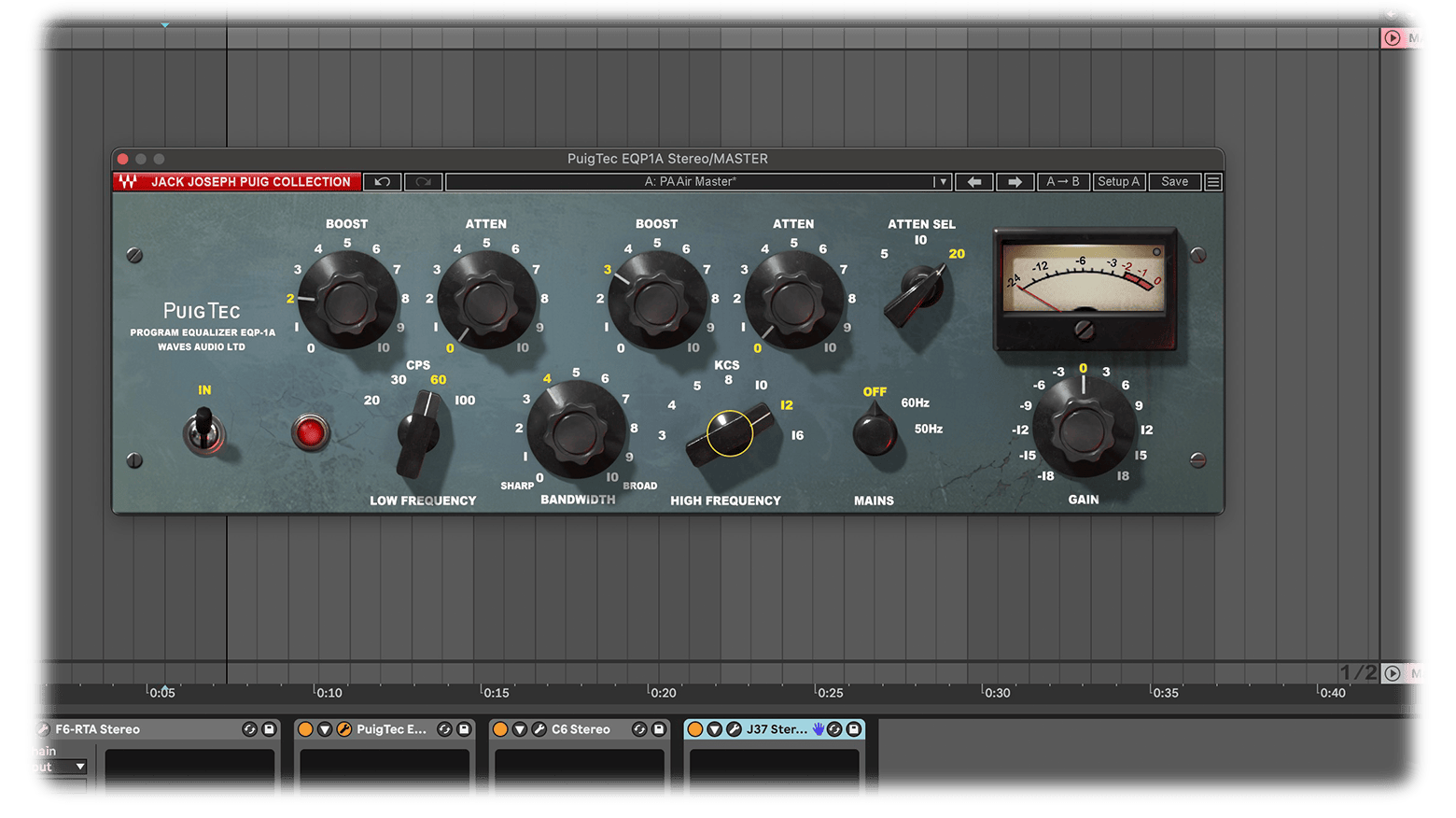Unfold C6 Stereo device with triangle
Image resolution: width=1456 pixels, height=818 pixels.
[520, 729]
